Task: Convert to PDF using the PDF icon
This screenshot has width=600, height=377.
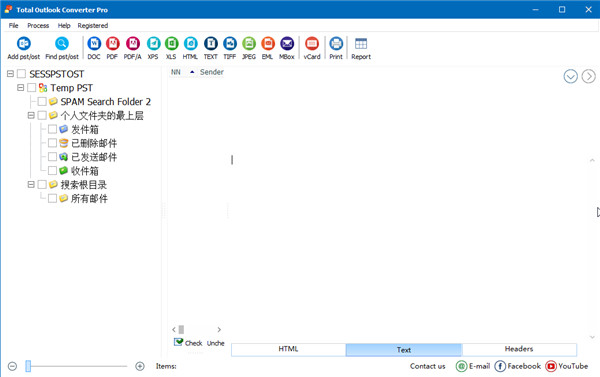Action: pyautogui.click(x=112, y=44)
